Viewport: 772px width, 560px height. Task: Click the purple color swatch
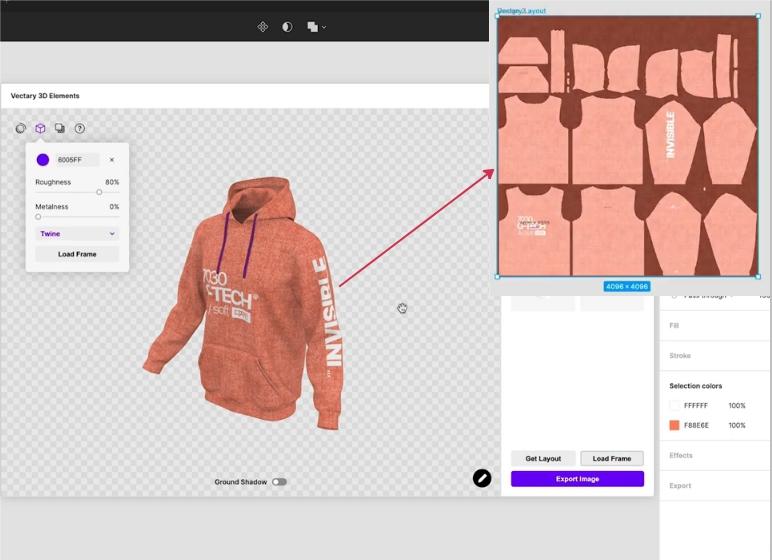[43, 160]
